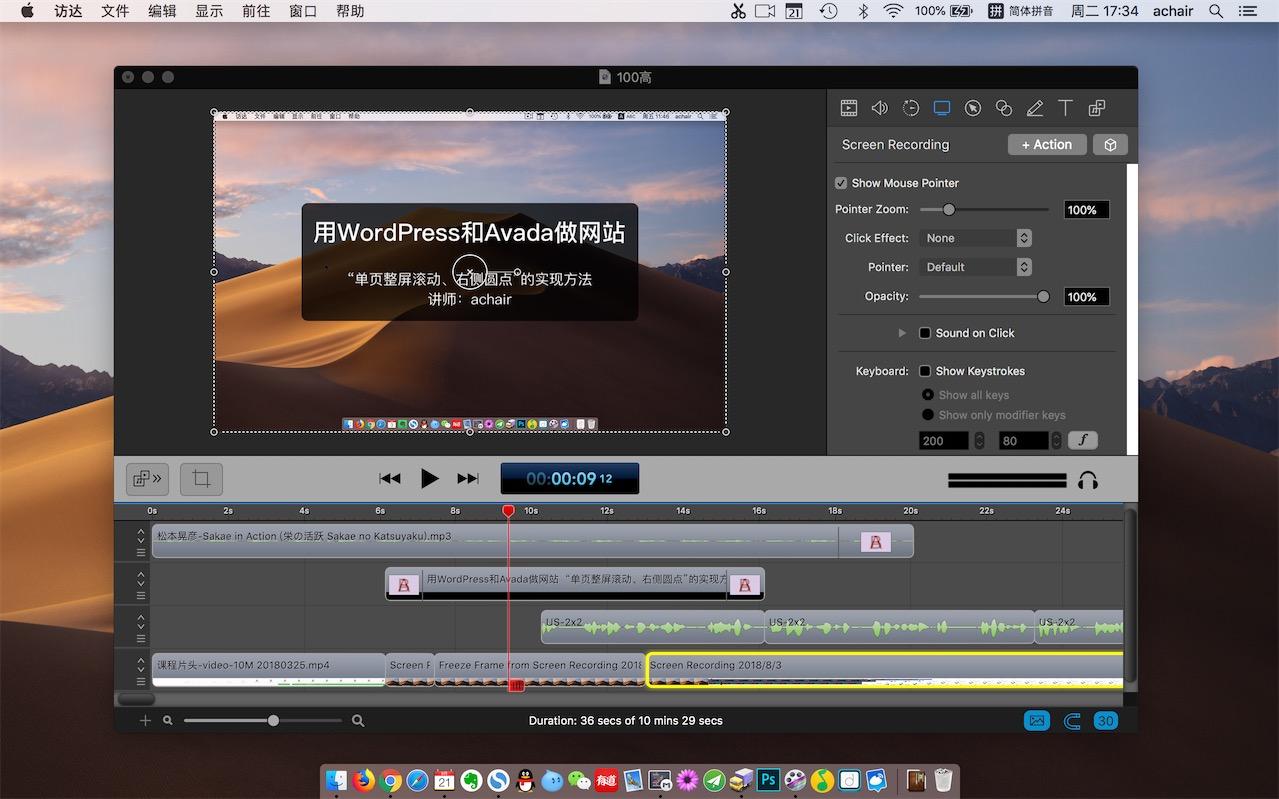
Task: Select the Freeze Frame from Screen Recording clip
Action: [x=540, y=670]
